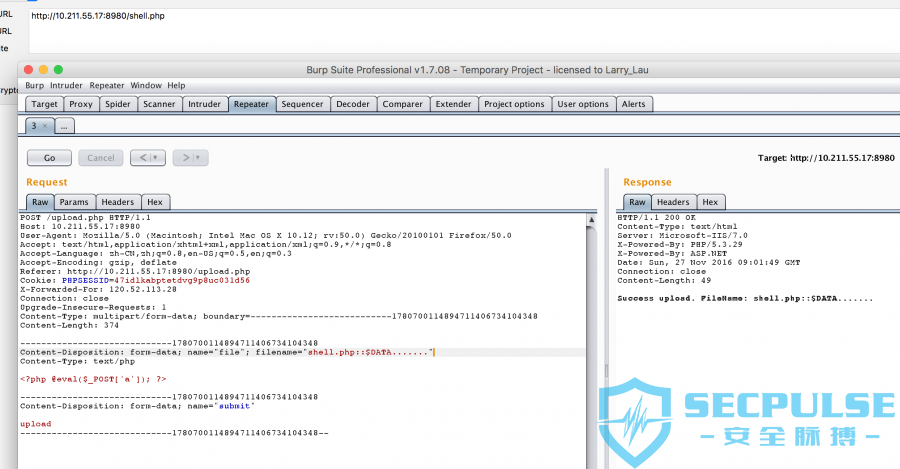The height and width of the screenshot is (469, 900).
Task: Switch Request view to Hex tab
Action: pyautogui.click(x=155, y=202)
